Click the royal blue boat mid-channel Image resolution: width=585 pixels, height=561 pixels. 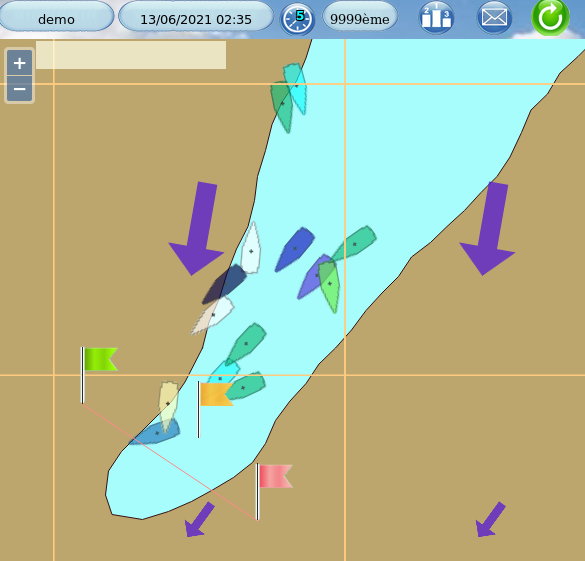click(x=295, y=249)
